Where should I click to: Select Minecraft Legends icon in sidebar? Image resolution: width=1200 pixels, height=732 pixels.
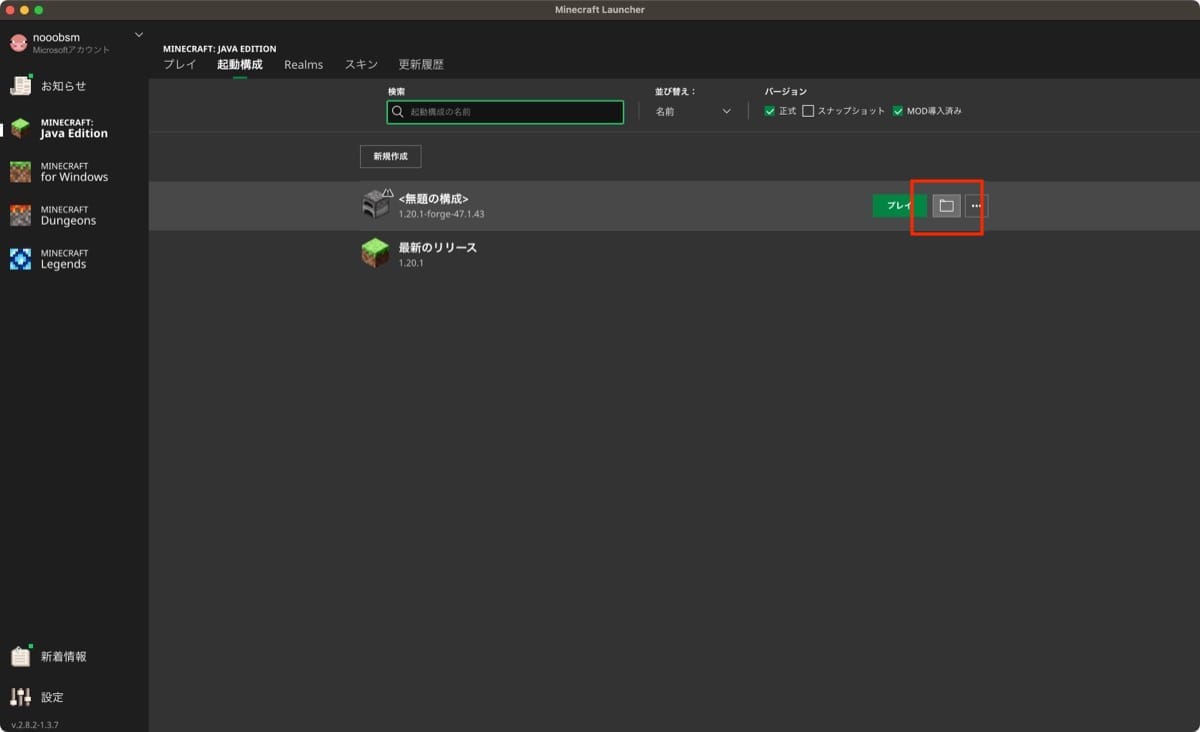coord(20,259)
